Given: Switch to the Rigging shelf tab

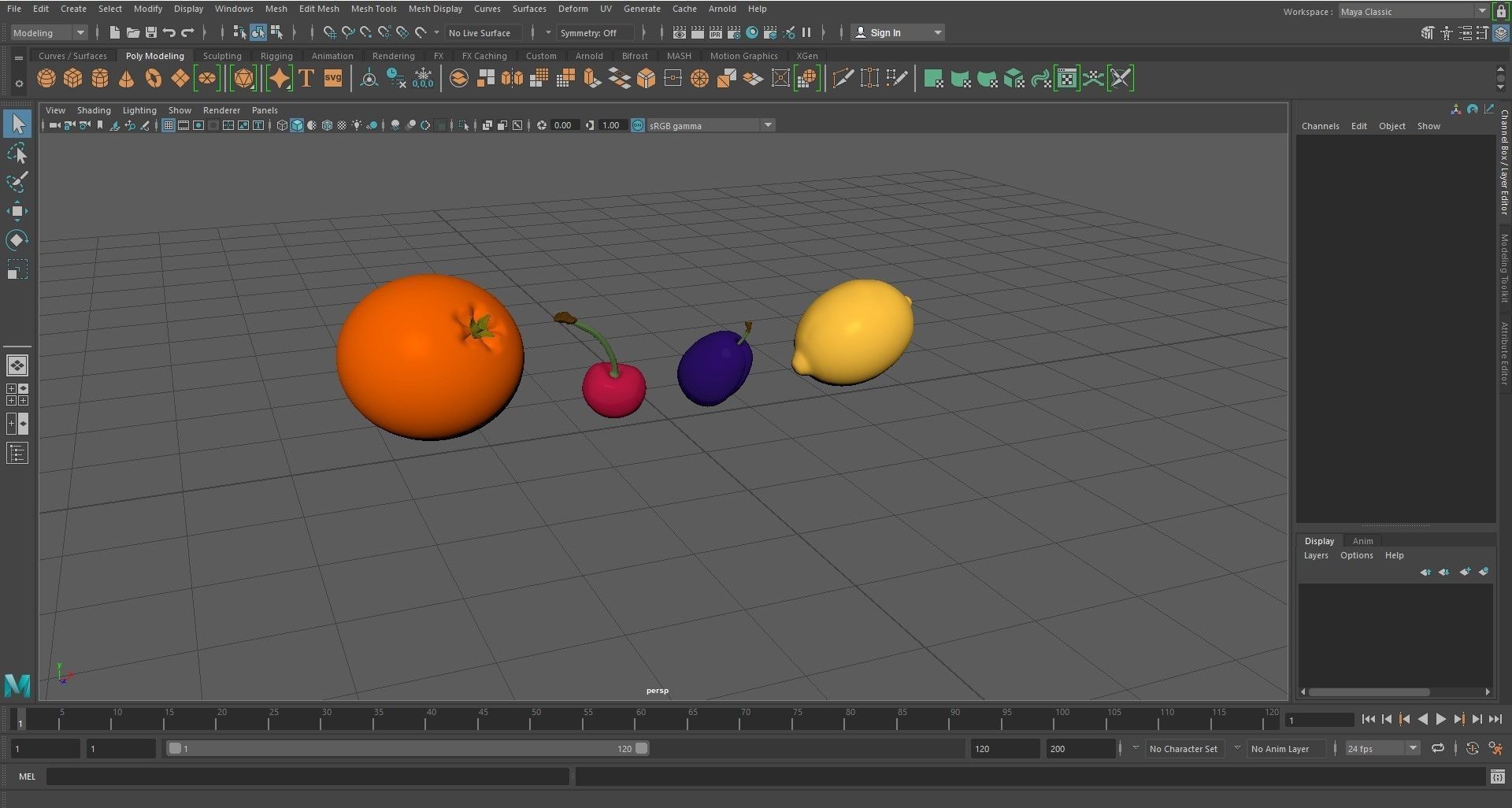Looking at the screenshot, I should point(276,56).
